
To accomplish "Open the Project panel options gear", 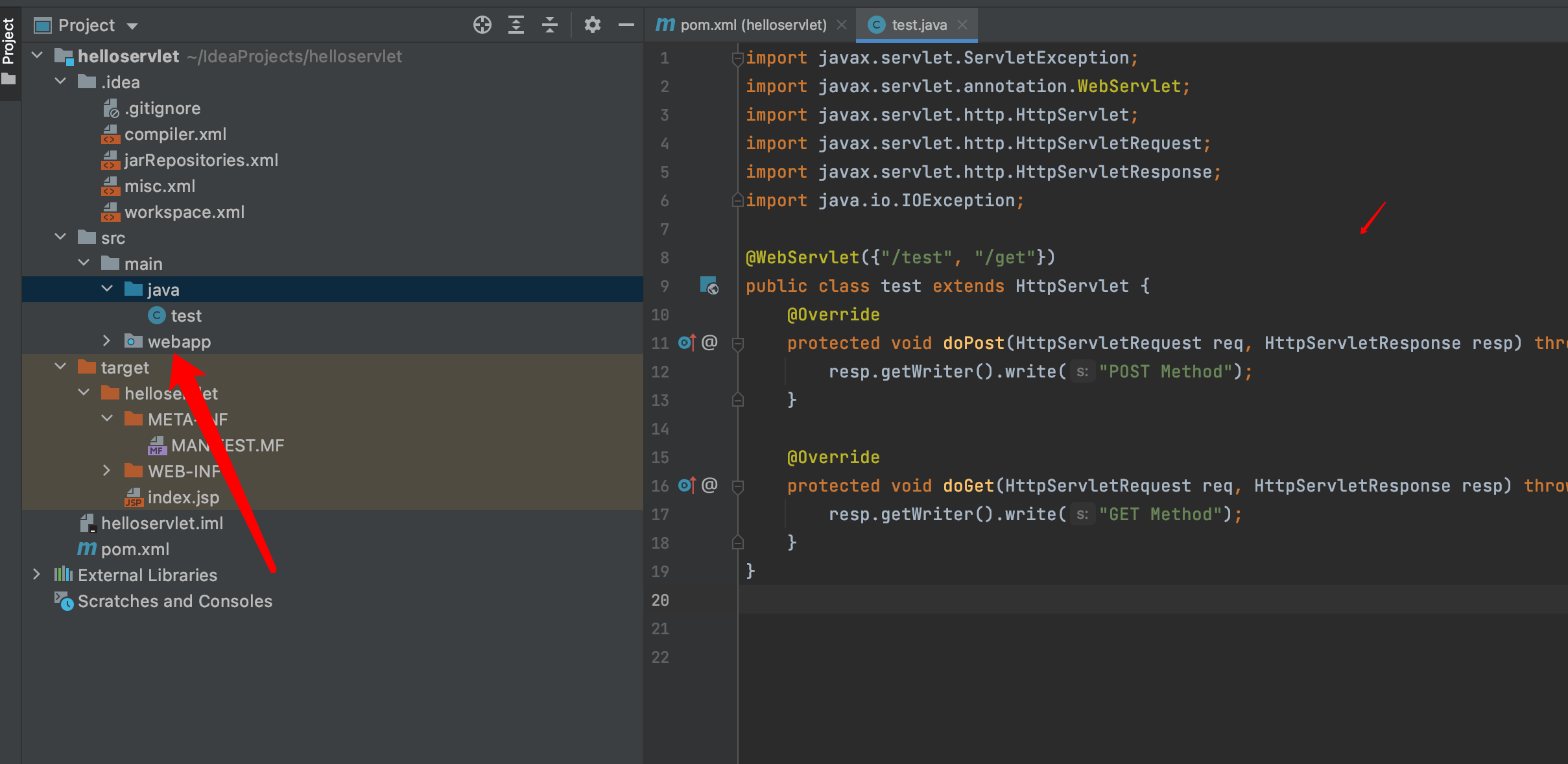I will click(x=591, y=24).
